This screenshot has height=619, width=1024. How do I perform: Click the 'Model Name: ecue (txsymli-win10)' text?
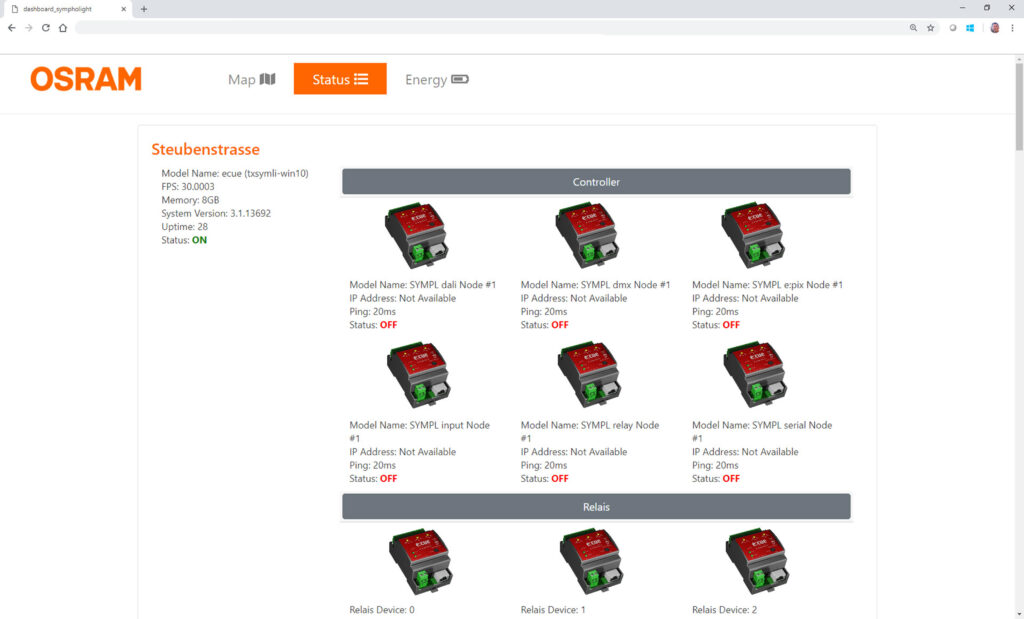pyautogui.click(x=235, y=173)
